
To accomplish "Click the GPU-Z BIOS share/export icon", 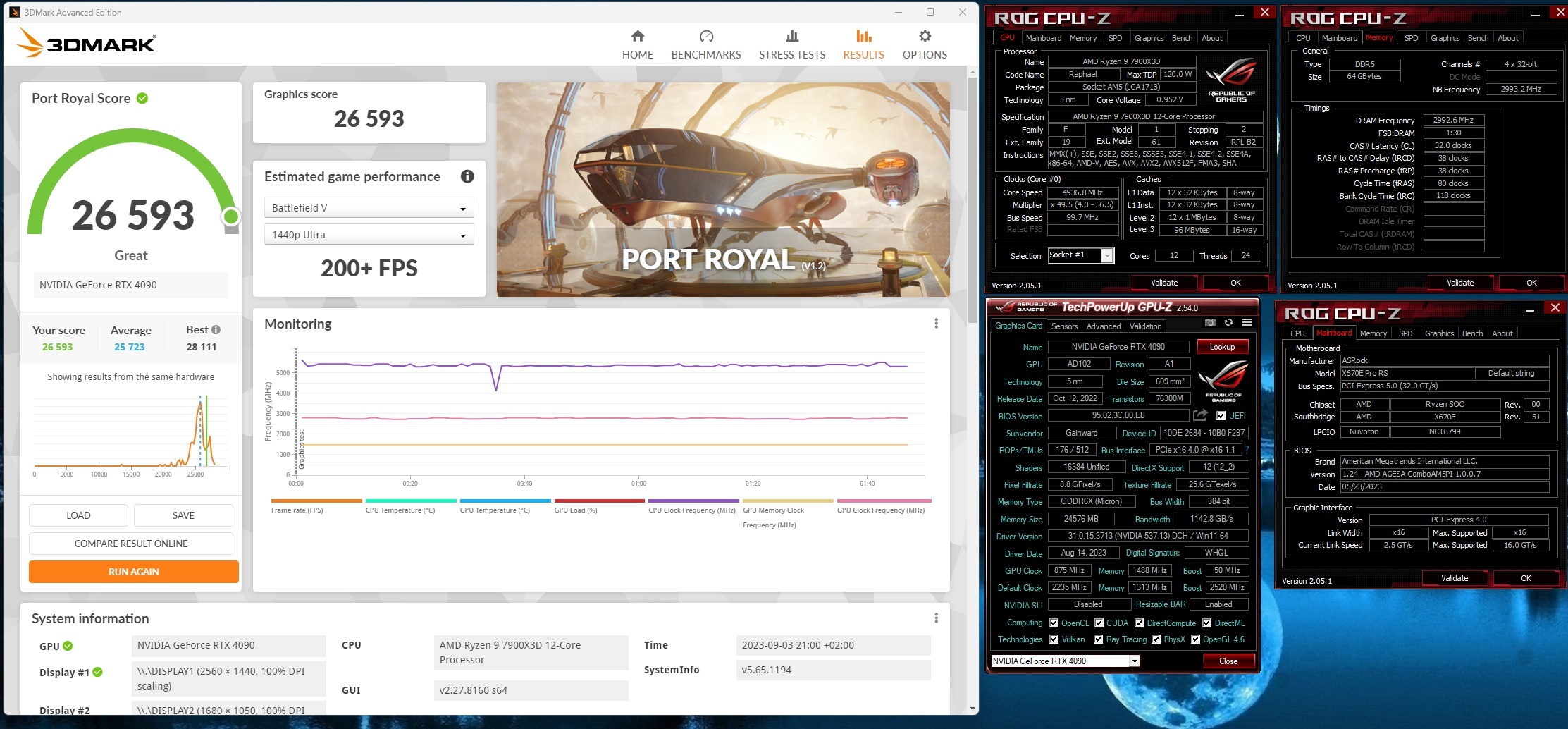I will pos(1200,415).
